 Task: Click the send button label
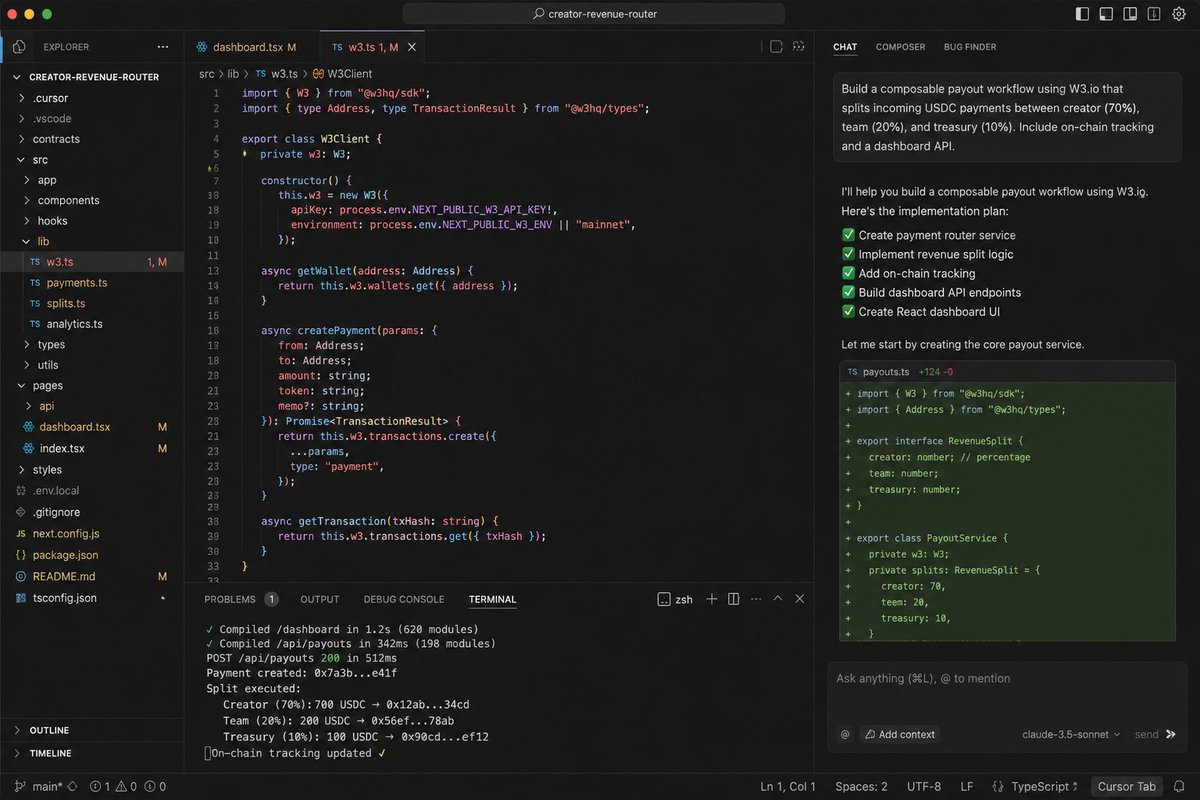click(1146, 734)
